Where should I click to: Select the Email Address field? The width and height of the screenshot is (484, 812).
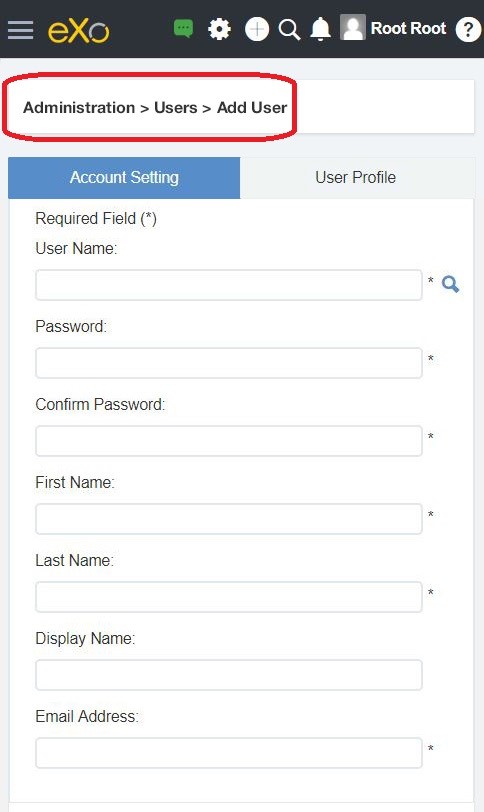click(229, 753)
